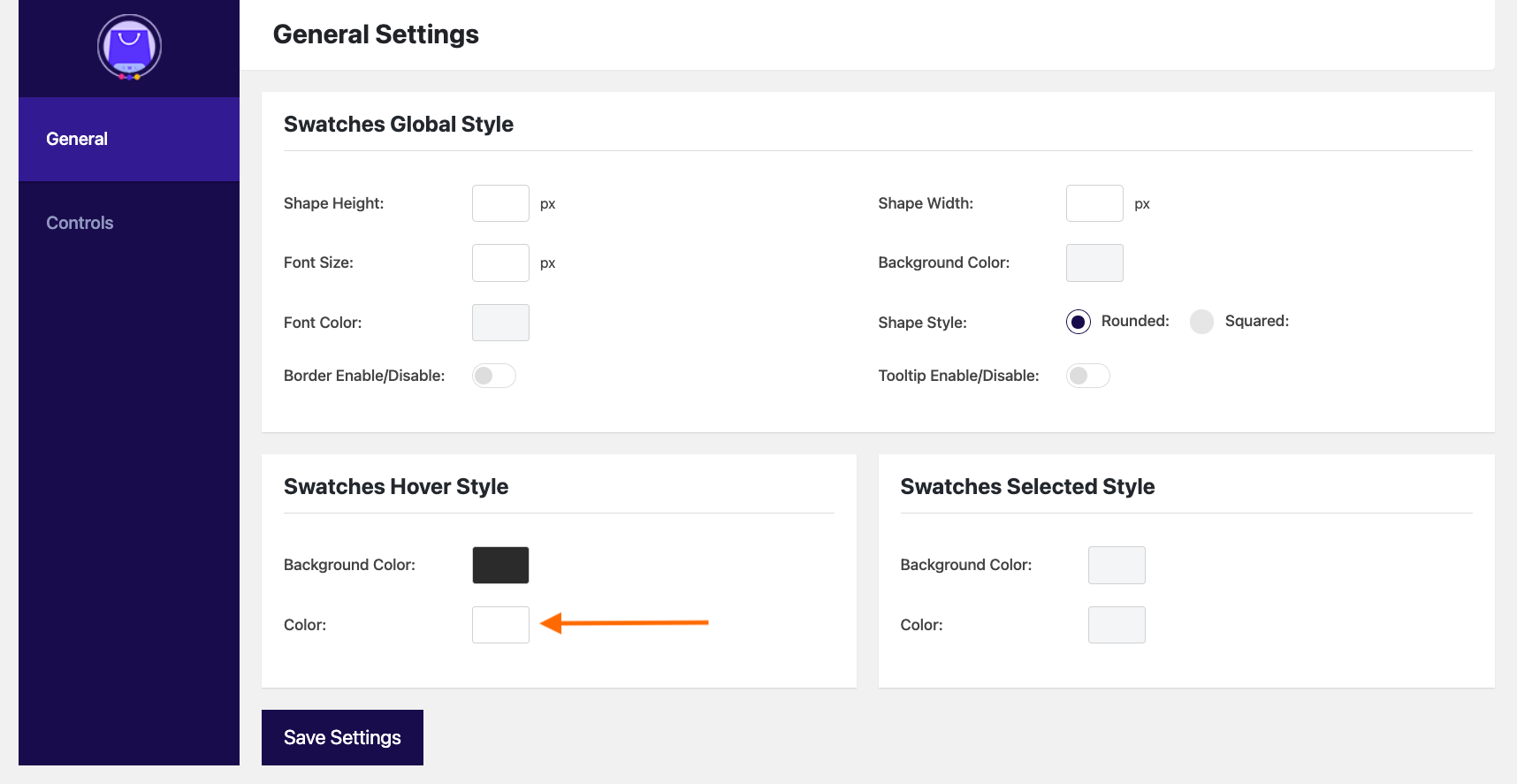Open global Background Color picker

coord(1094,263)
